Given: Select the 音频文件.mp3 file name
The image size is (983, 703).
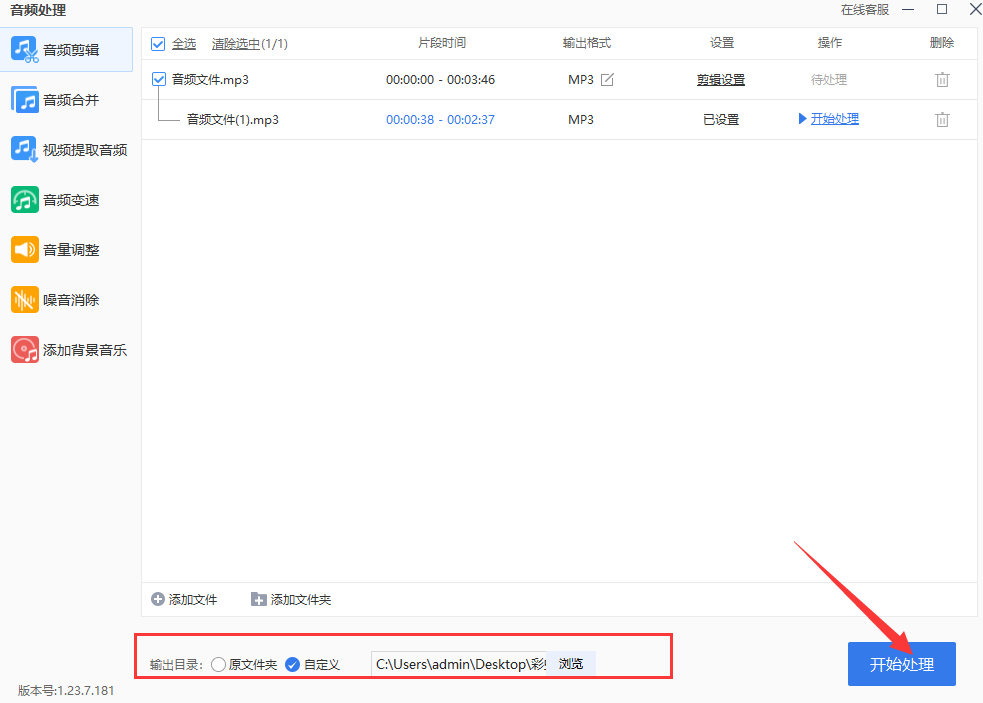Looking at the screenshot, I should click(x=210, y=80).
